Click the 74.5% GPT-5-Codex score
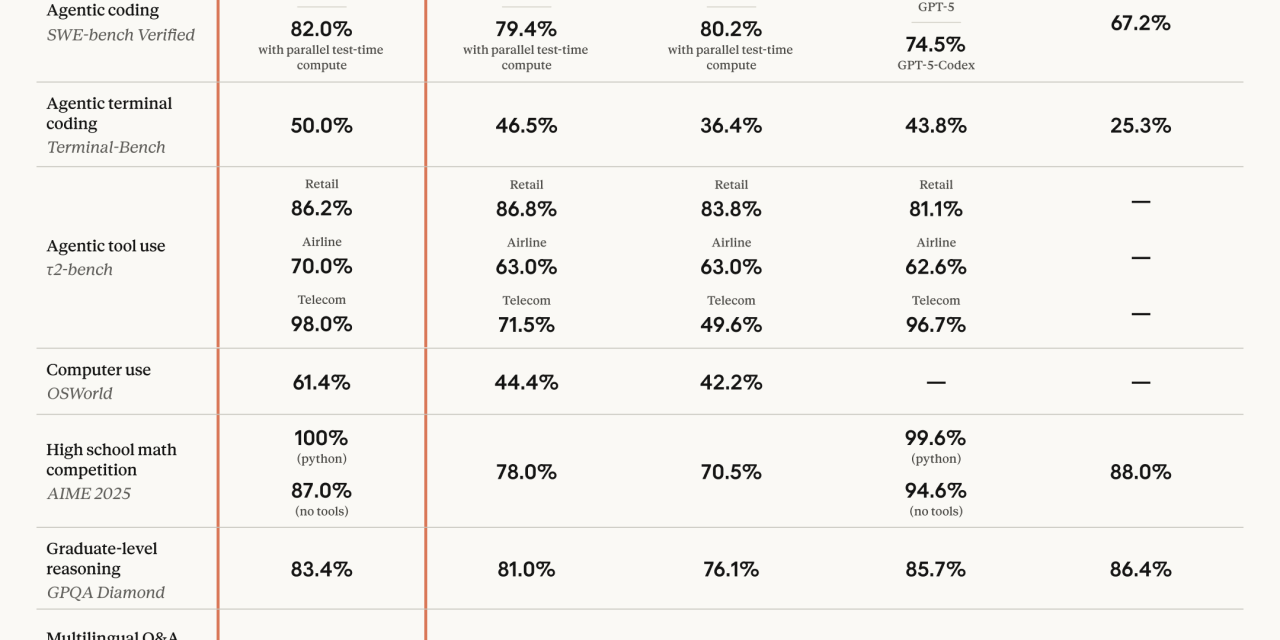This screenshot has width=1280, height=640. pyautogui.click(x=936, y=45)
